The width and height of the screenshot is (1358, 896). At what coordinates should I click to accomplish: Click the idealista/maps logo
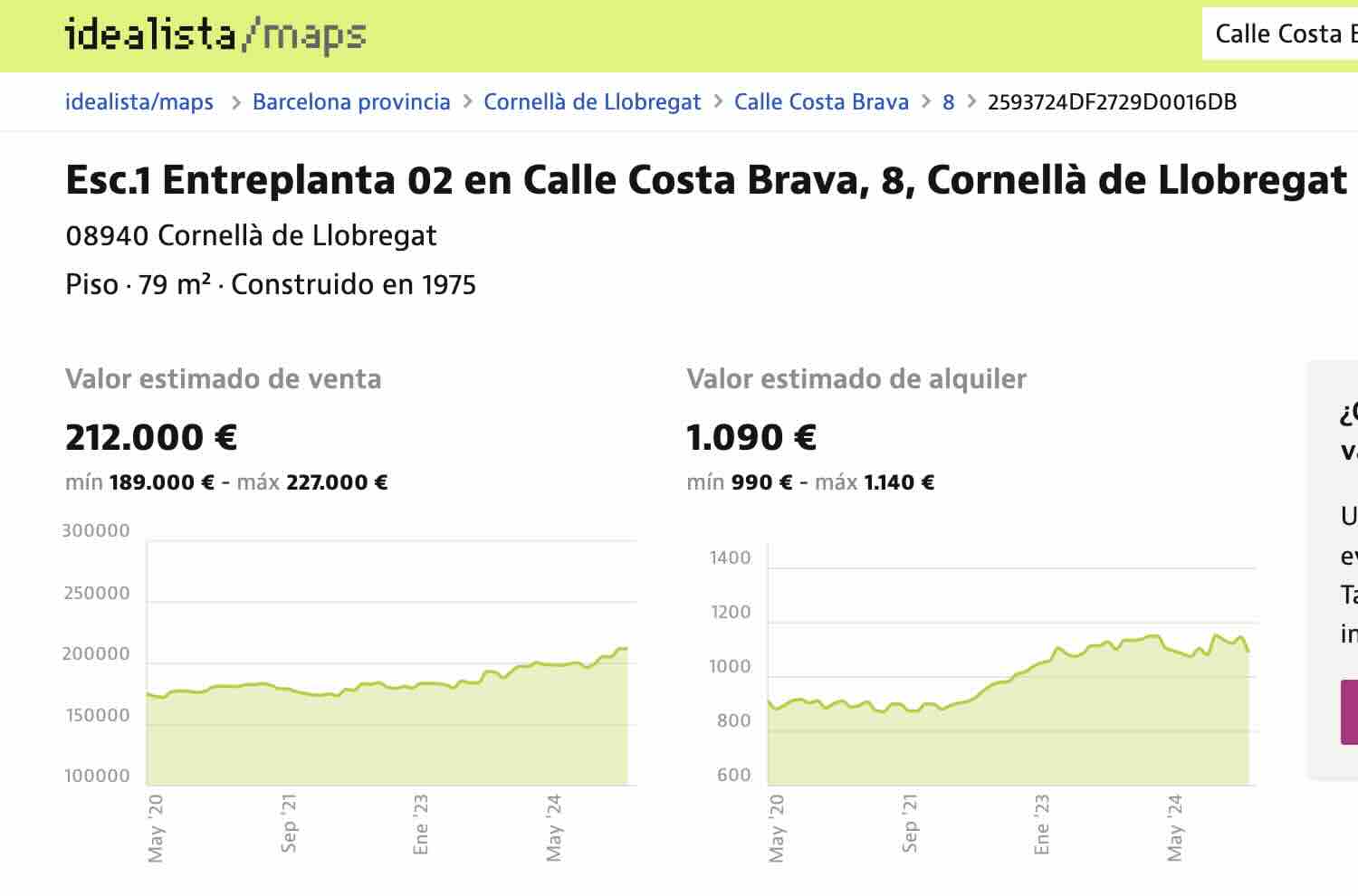point(215,36)
